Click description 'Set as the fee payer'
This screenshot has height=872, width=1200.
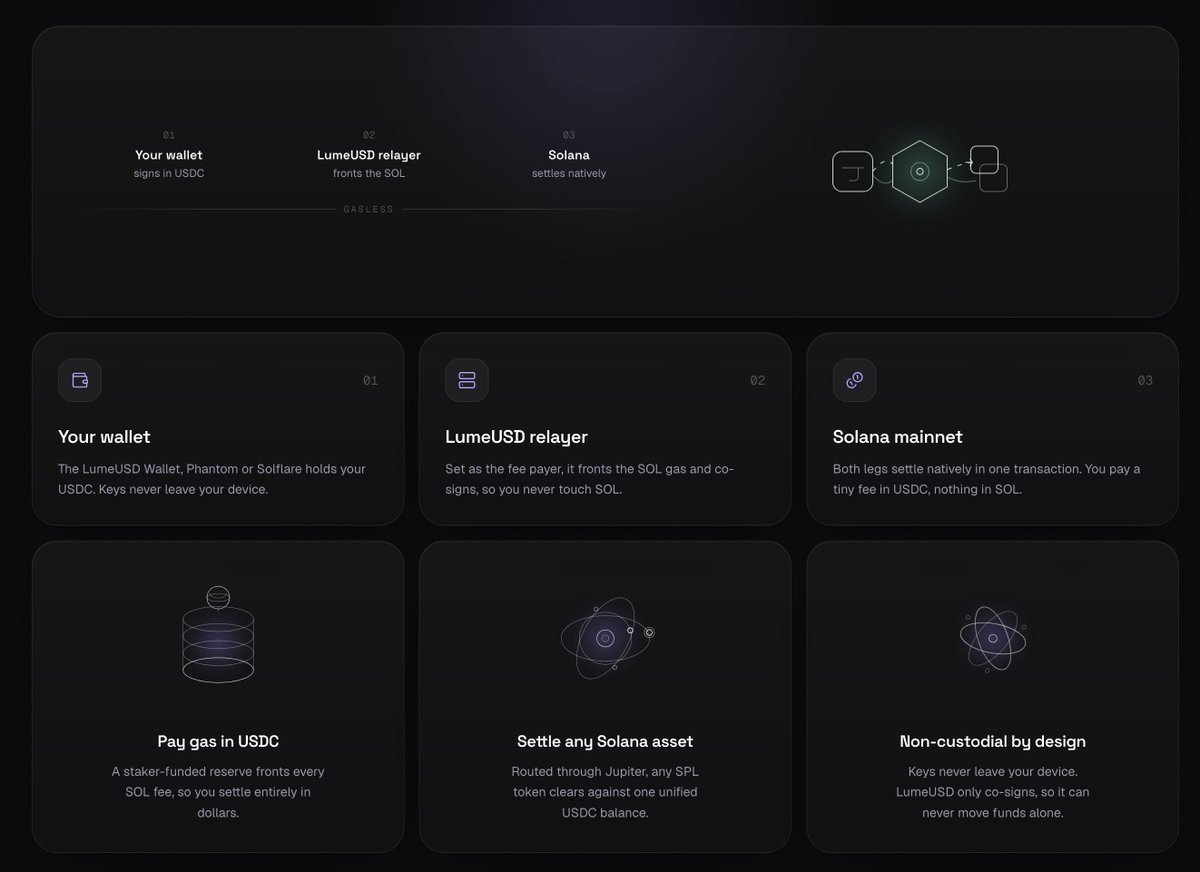click(x=590, y=479)
